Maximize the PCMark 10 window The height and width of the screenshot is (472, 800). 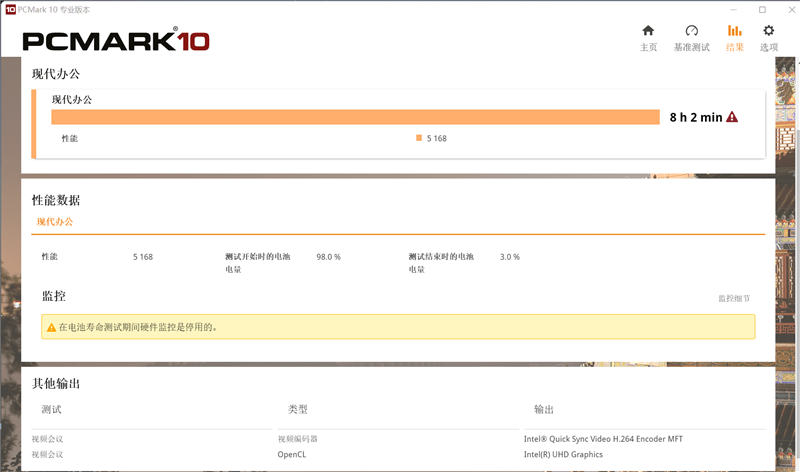762,9
